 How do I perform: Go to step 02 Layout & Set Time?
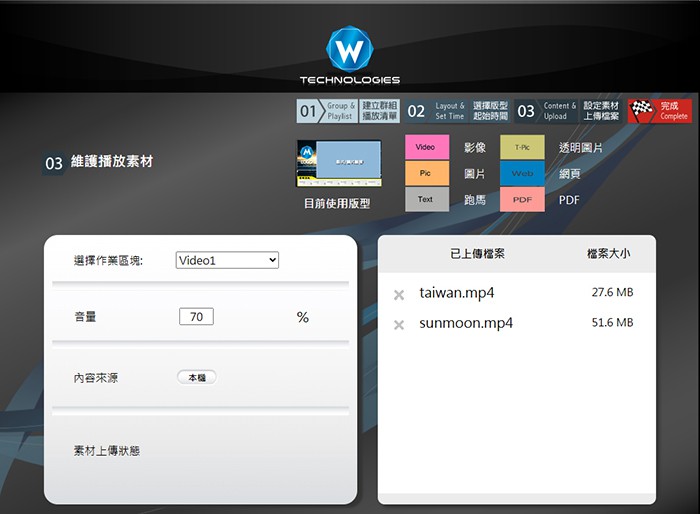[457, 111]
